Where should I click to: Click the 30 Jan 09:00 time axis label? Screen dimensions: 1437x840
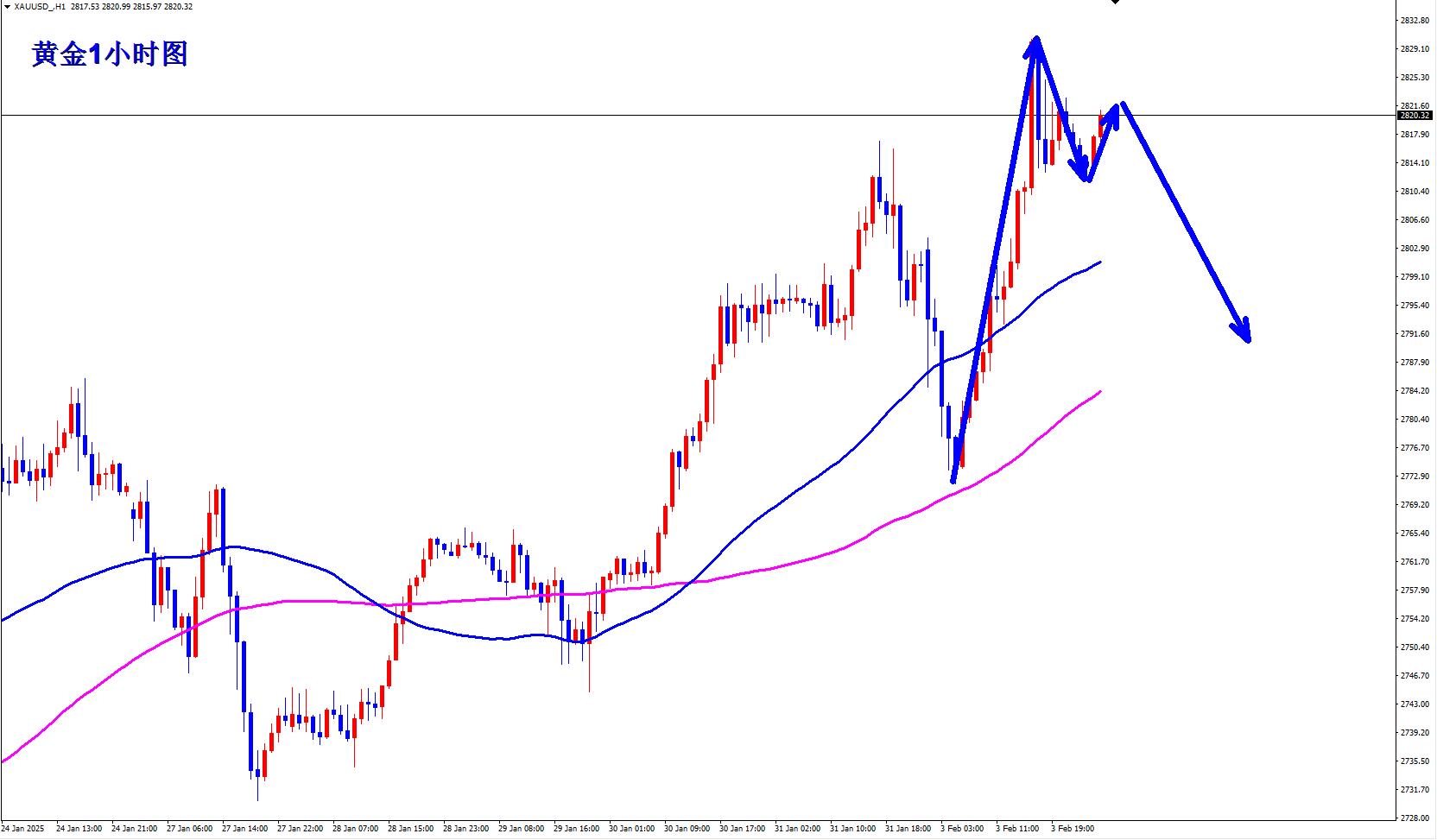(x=687, y=829)
